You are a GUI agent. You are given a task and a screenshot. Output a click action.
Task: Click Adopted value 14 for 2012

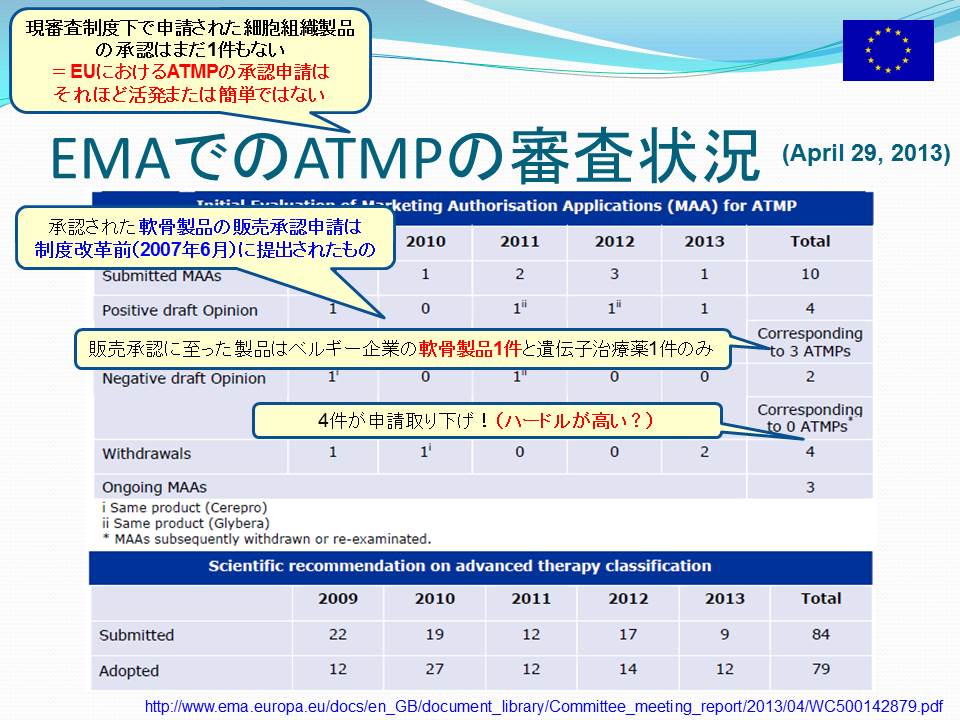pos(628,669)
